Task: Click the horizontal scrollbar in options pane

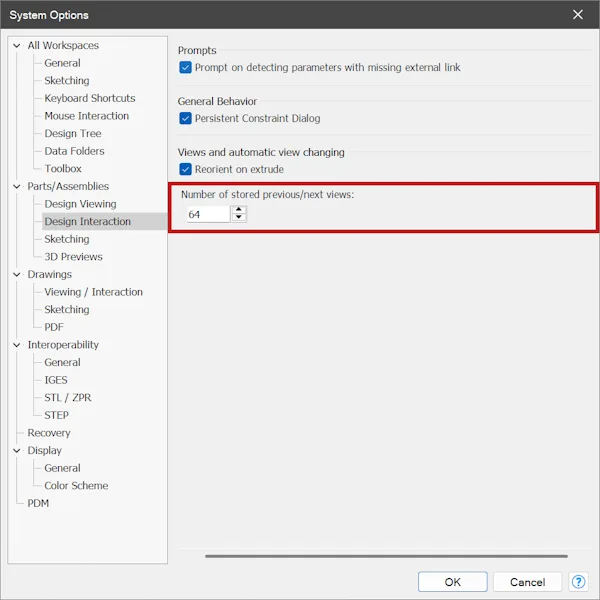Action: point(386,556)
